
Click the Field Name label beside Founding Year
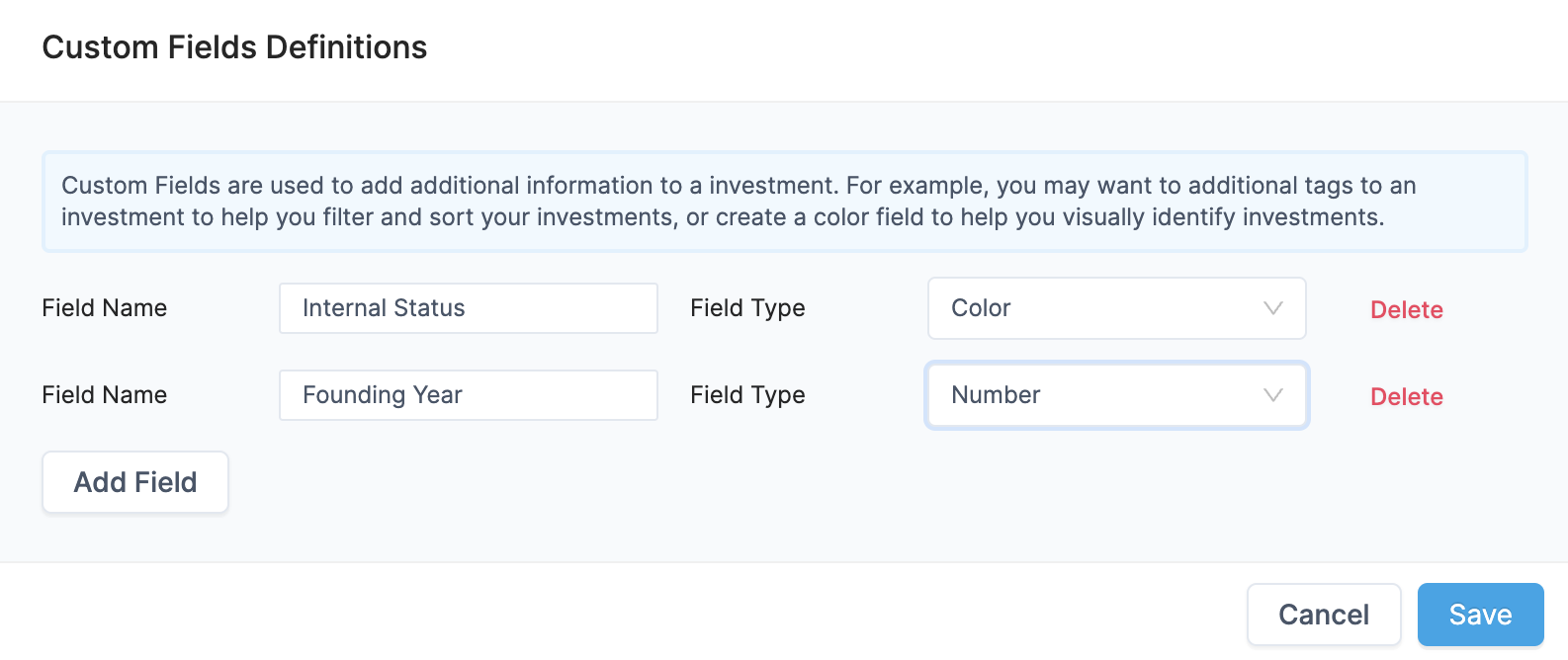pos(104,395)
